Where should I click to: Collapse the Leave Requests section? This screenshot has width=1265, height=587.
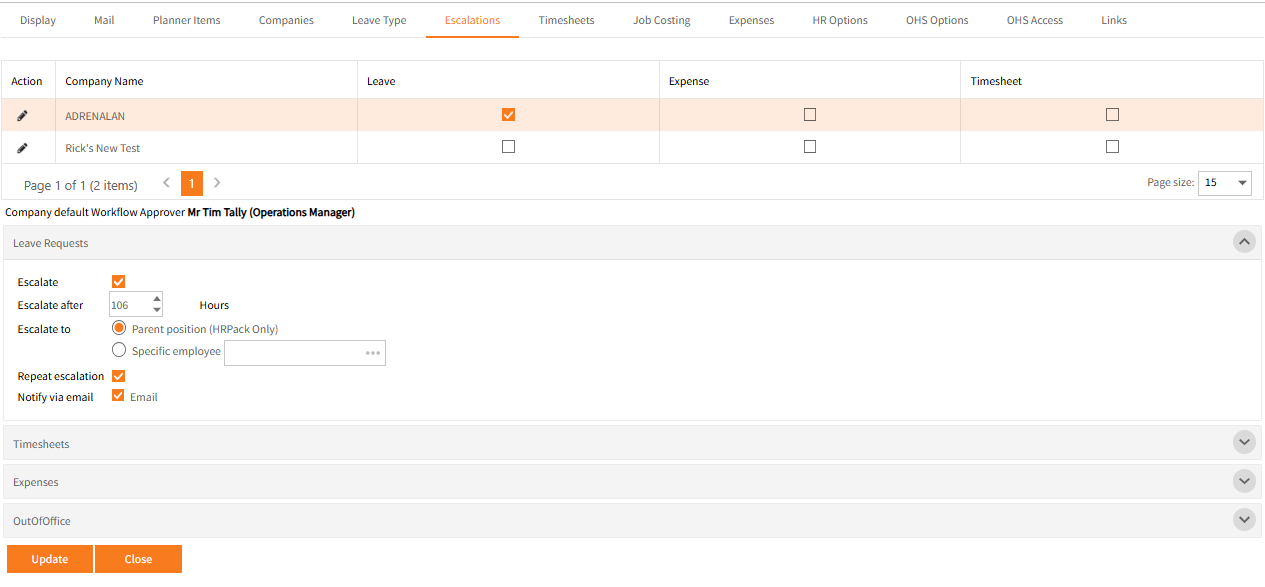(1244, 242)
